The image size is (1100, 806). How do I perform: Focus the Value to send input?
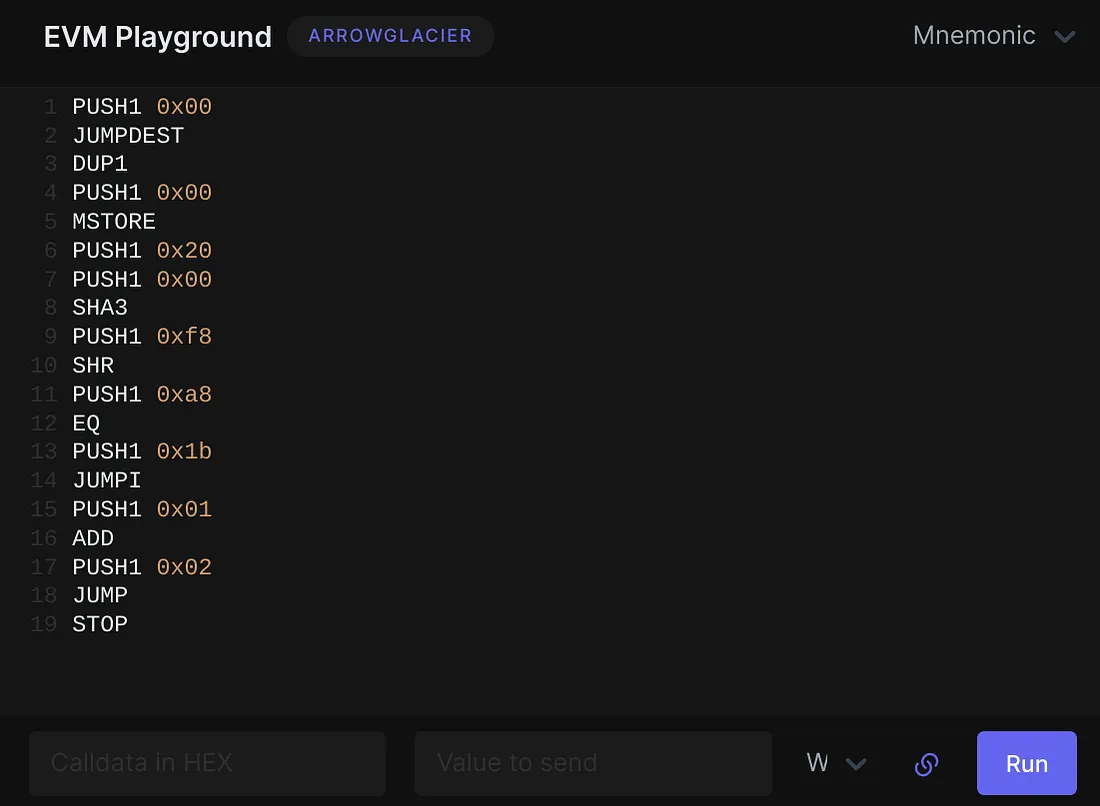click(592, 764)
